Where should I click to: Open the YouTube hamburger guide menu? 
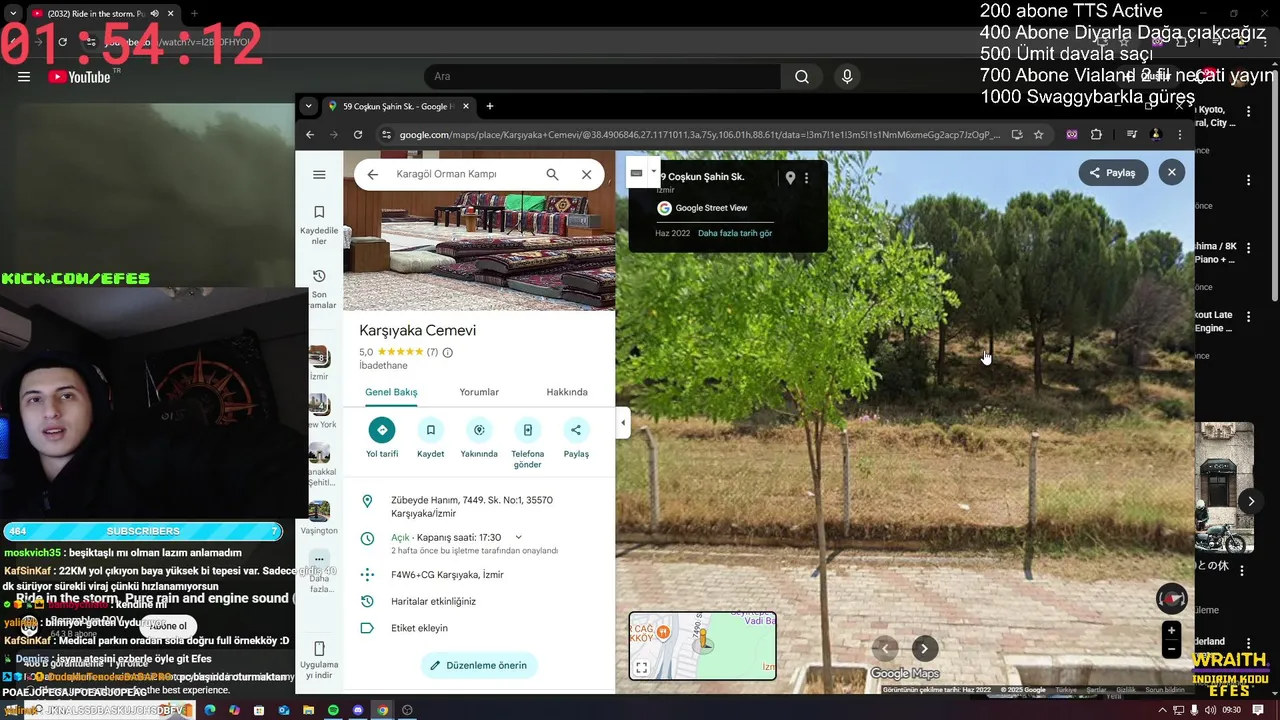24,76
